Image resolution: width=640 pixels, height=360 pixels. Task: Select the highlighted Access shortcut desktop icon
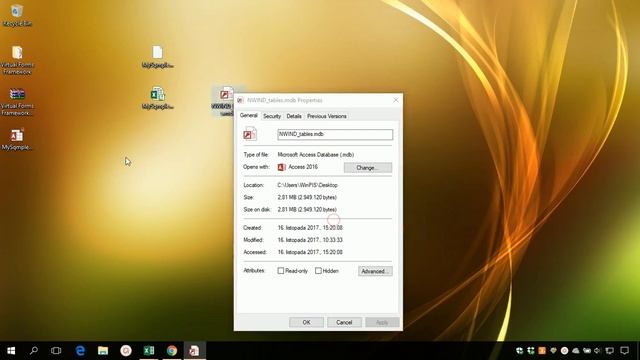point(223,101)
